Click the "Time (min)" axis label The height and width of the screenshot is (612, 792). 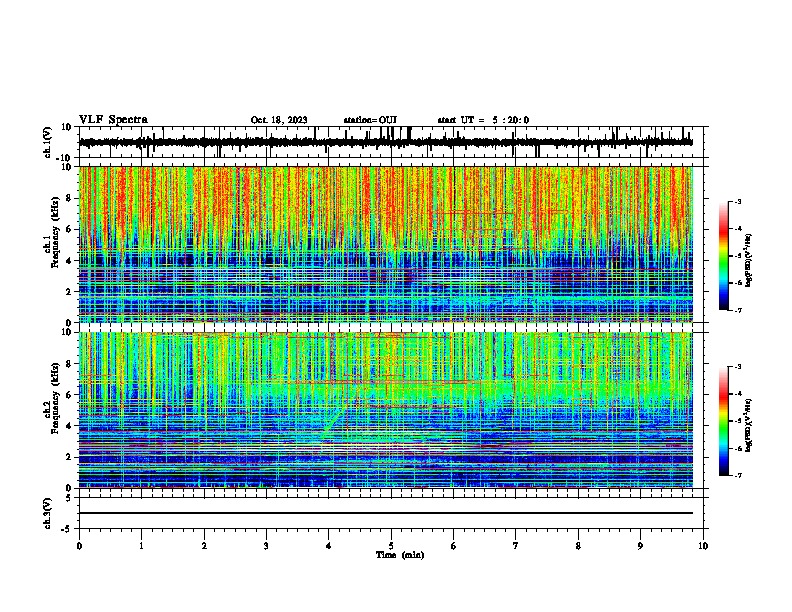400,555
